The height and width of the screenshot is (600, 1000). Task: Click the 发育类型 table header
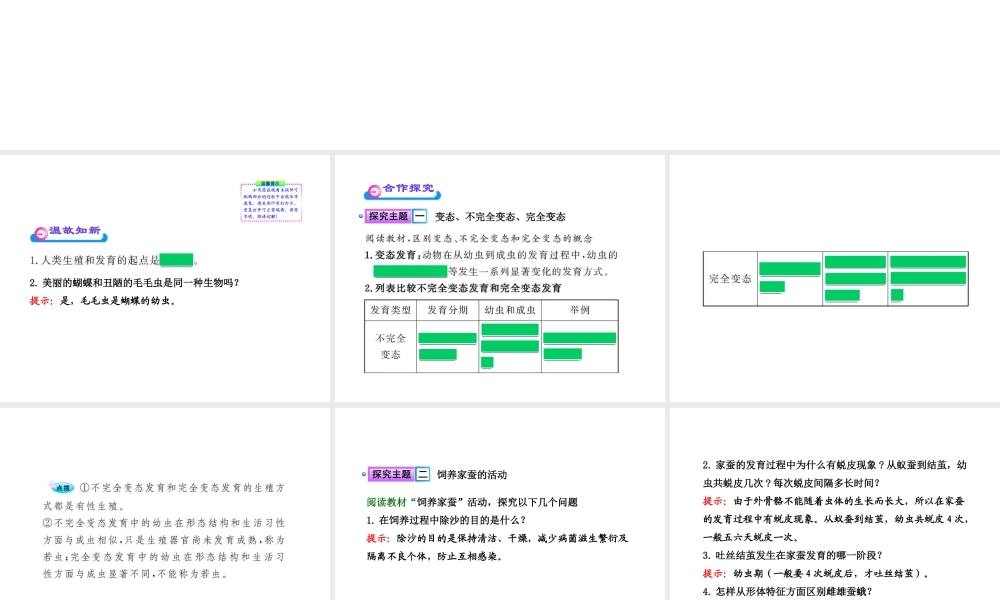[391, 310]
